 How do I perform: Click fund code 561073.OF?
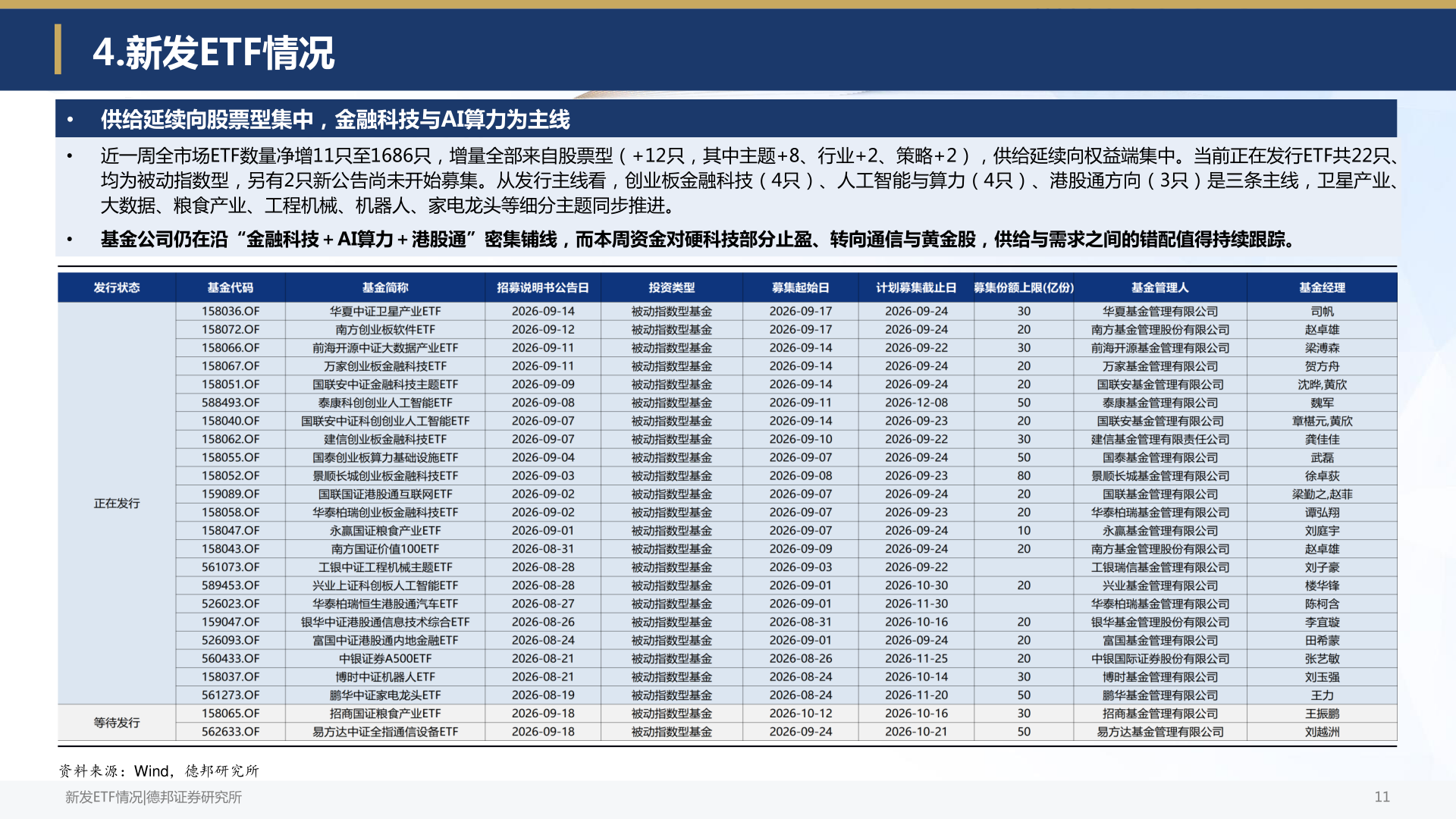(x=231, y=567)
